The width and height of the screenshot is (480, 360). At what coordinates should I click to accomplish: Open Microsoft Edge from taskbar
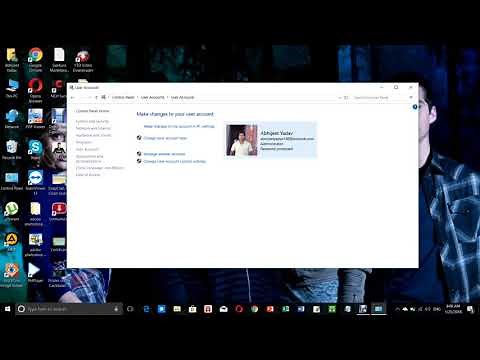pyautogui.click(x=146, y=309)
